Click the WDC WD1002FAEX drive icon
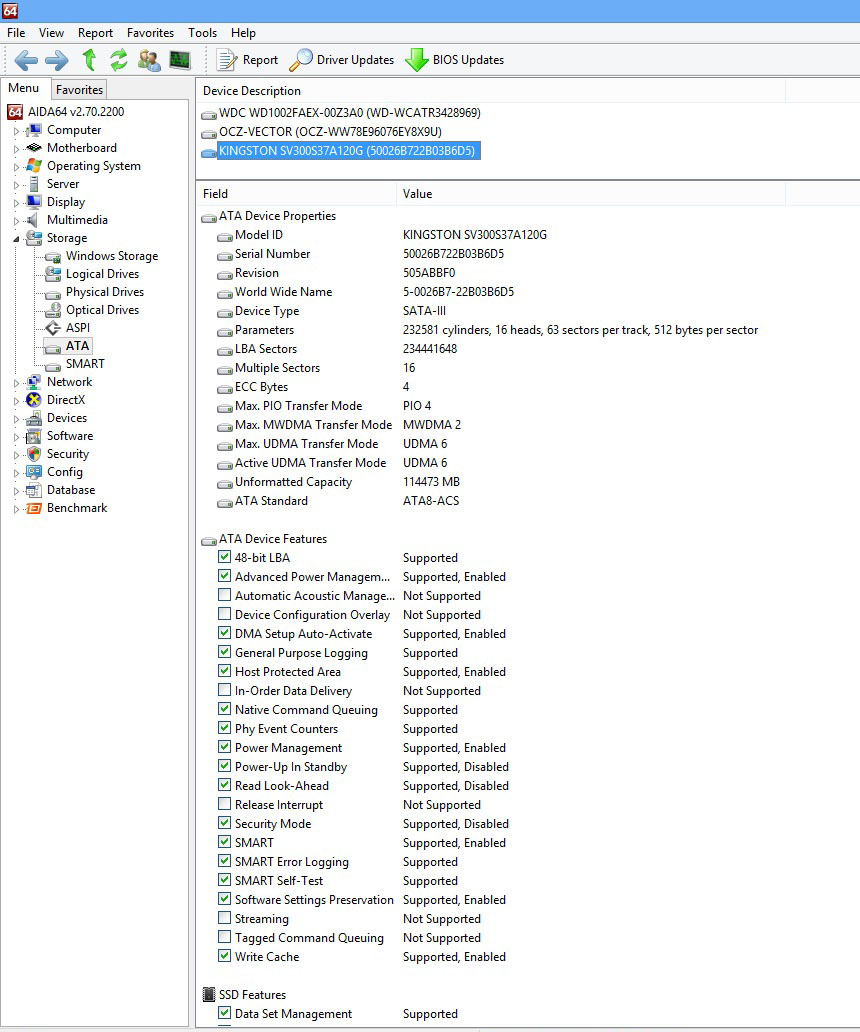 209,115
